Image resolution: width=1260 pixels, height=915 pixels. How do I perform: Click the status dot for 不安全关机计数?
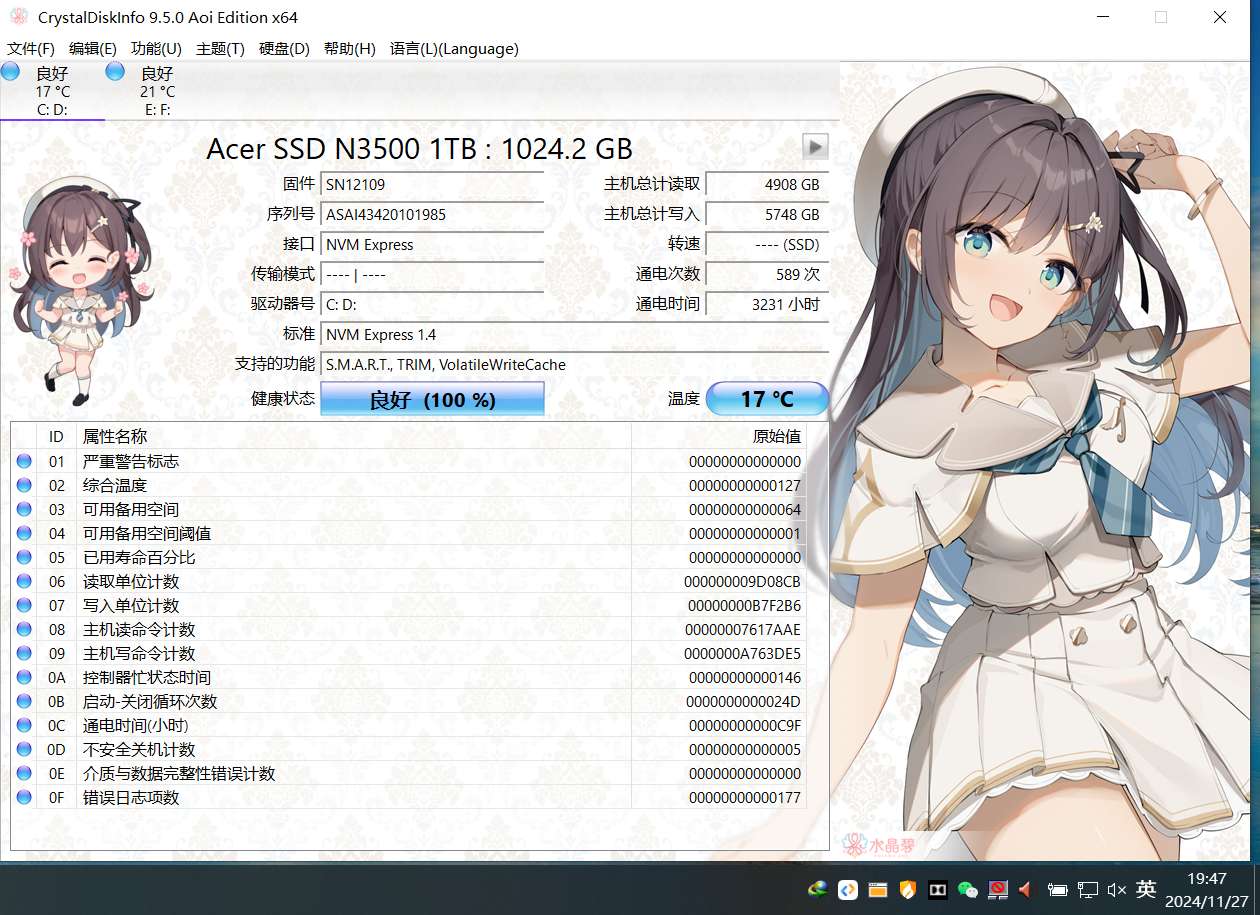tap(24, 749)
